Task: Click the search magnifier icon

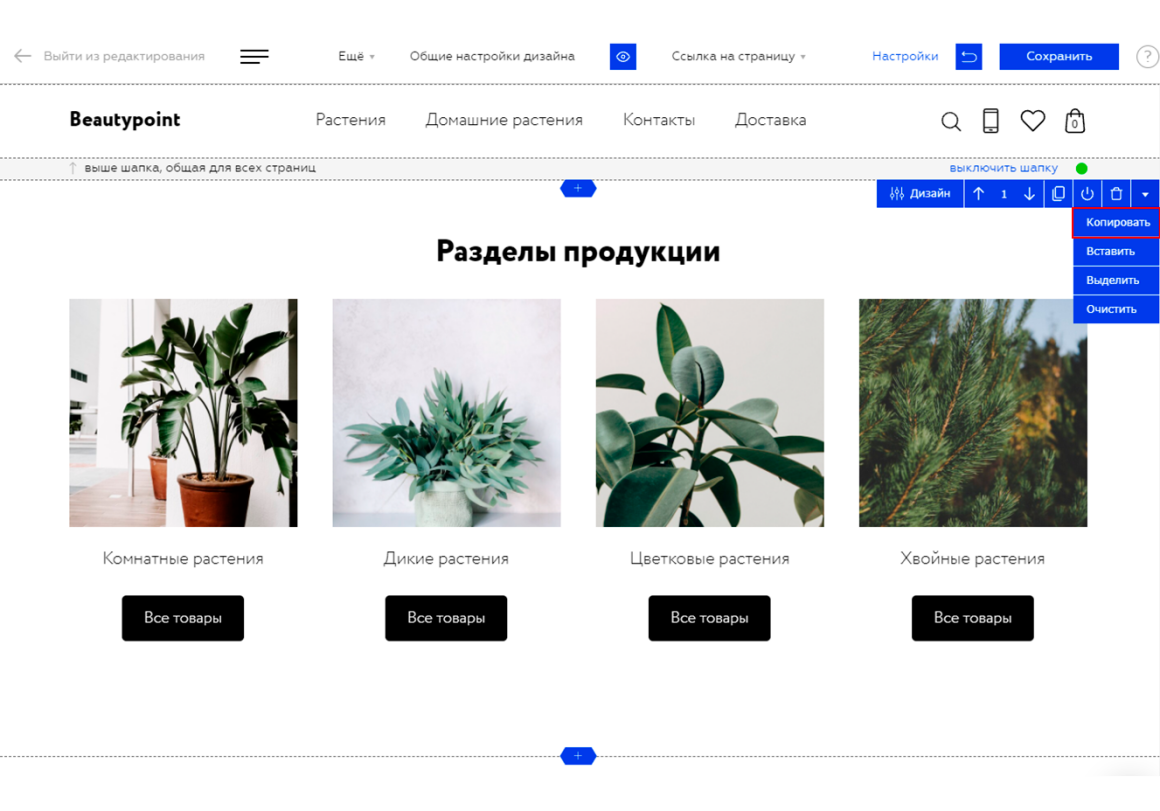Action: (x=951, y=121)
